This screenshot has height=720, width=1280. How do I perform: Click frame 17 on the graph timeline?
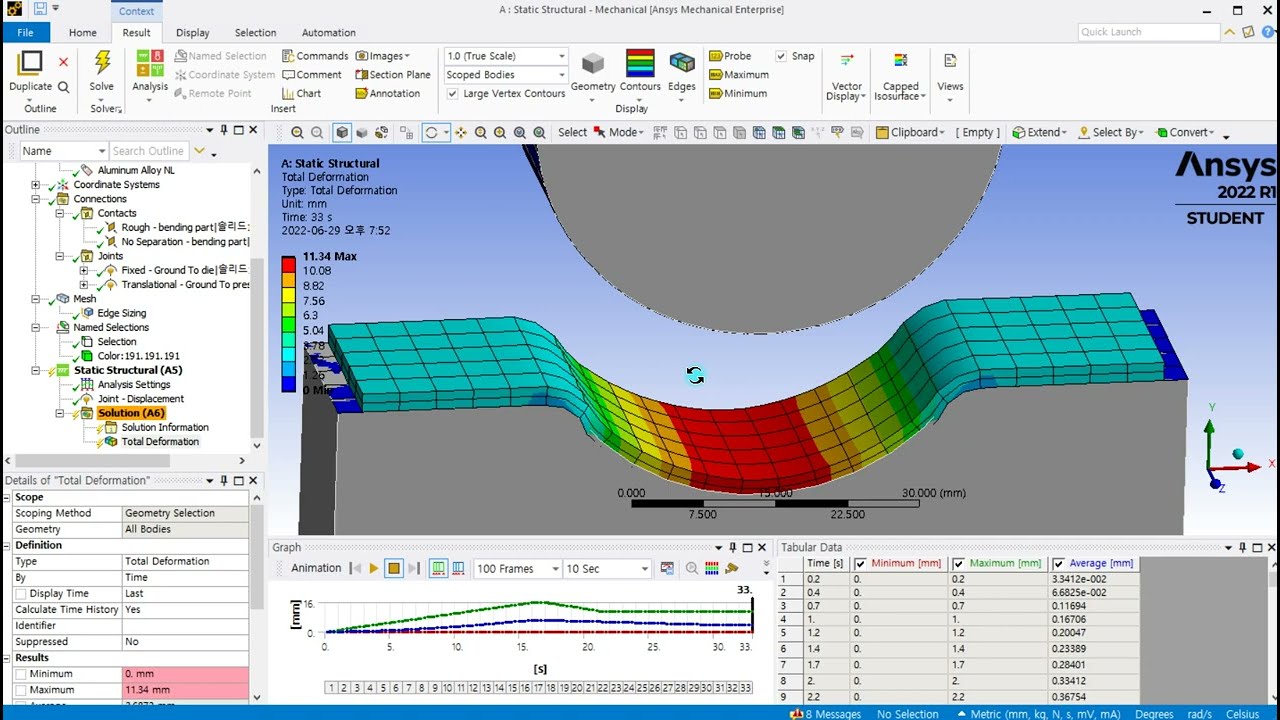(x=538, y=688)
